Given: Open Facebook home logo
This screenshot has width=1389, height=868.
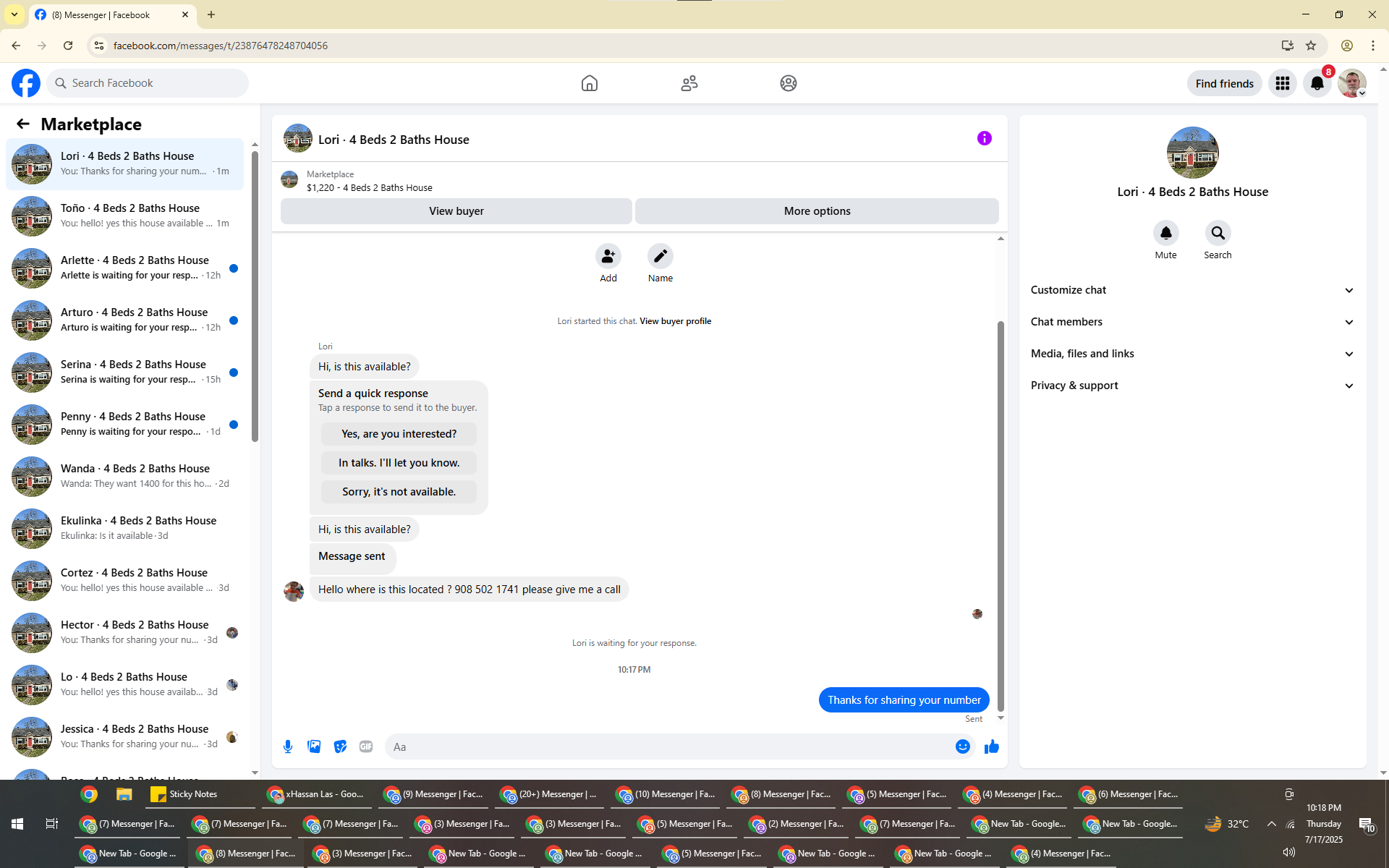Looking at the screenshot, I should (26, 83).
